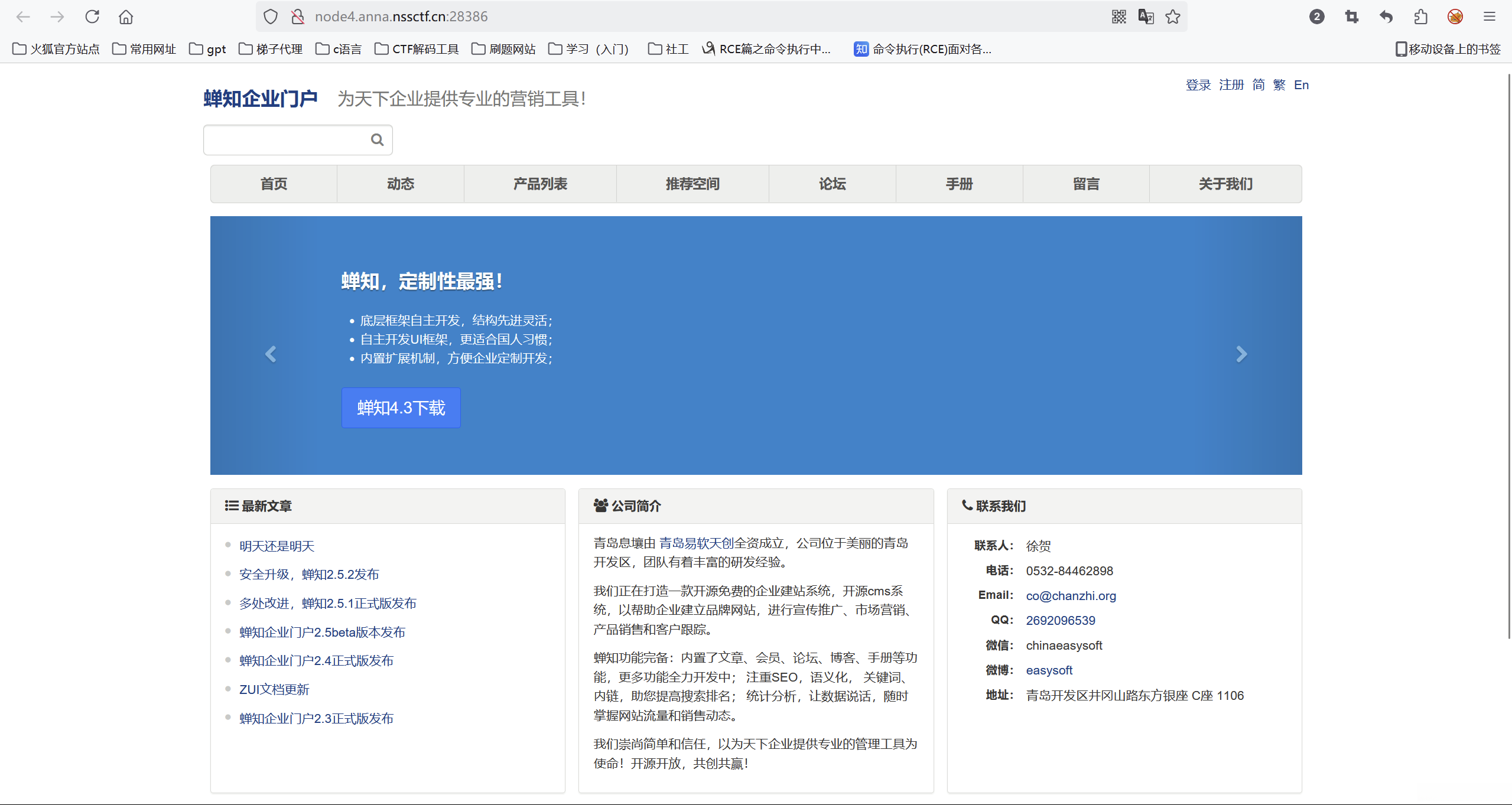
Task: Open the extensions puzzle icon
Action: 1420,17
